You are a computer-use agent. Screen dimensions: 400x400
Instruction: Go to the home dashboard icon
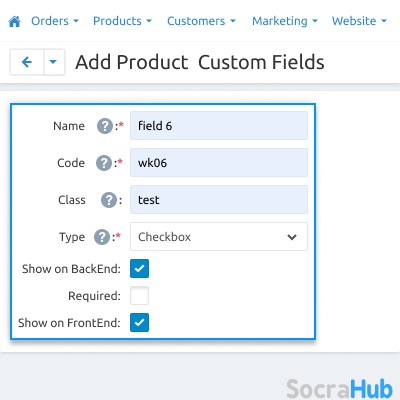(14, 22)
